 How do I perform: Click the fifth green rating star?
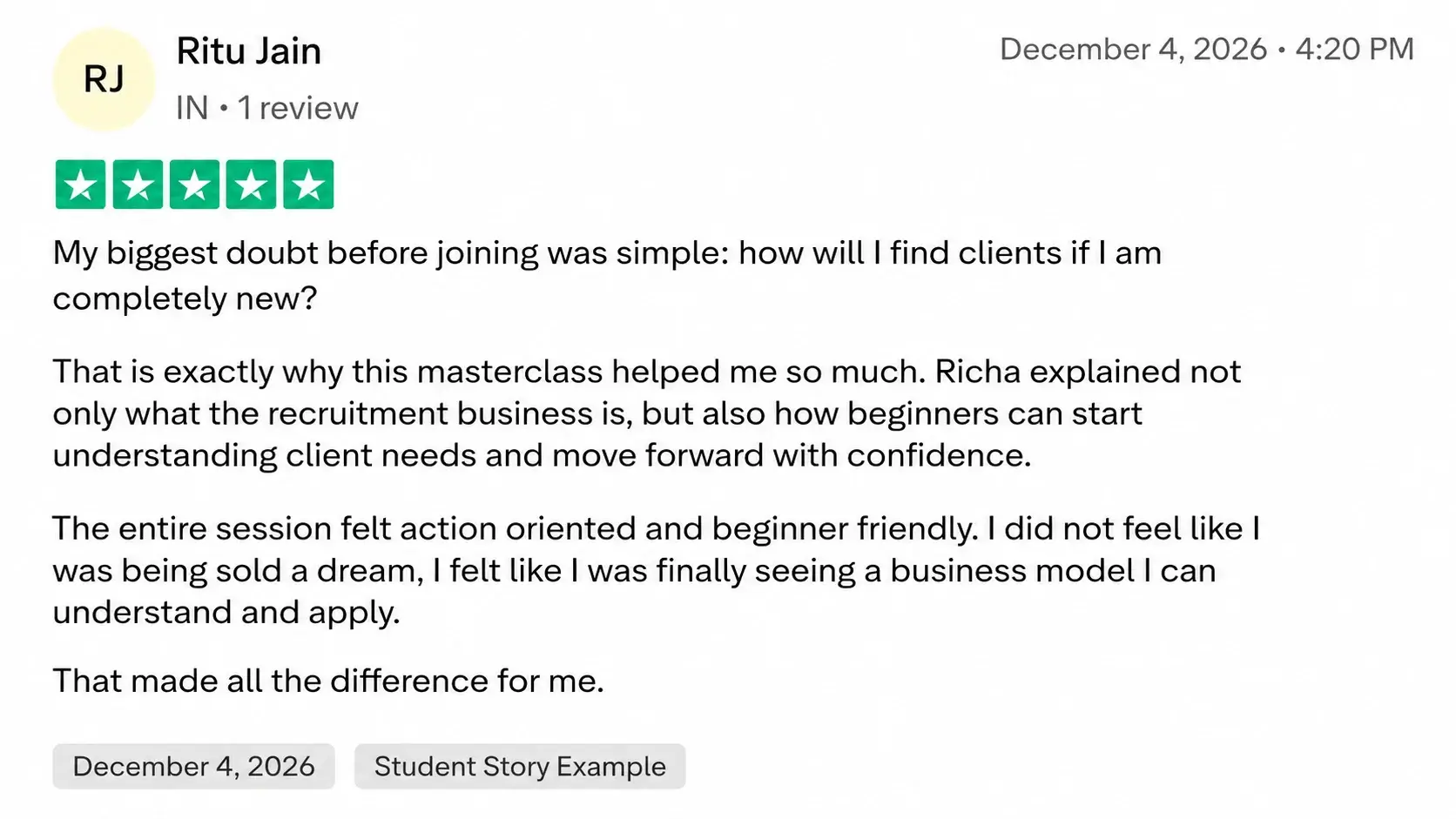(308, 185)
